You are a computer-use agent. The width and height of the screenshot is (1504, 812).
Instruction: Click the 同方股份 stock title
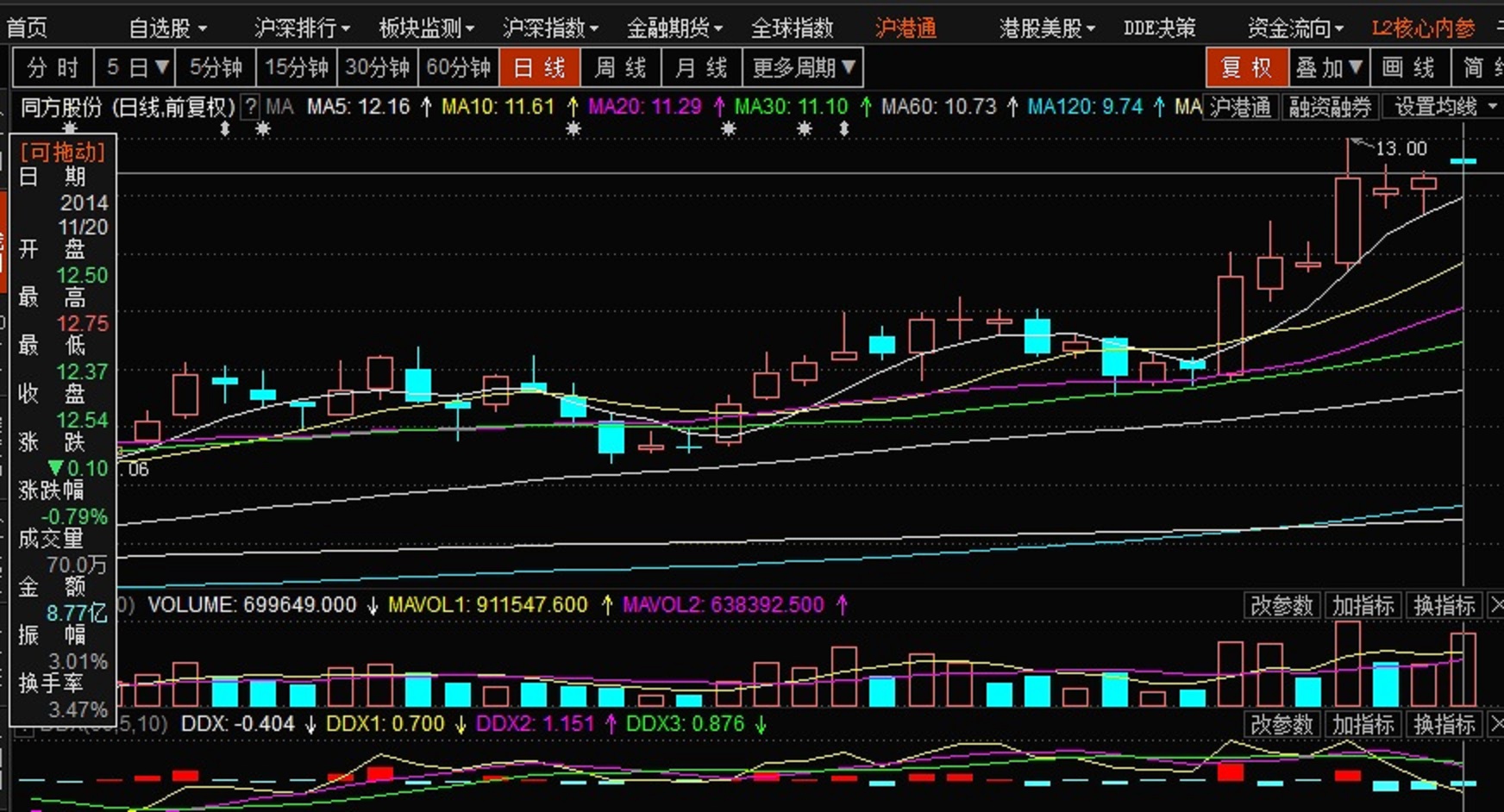(61, 107)
